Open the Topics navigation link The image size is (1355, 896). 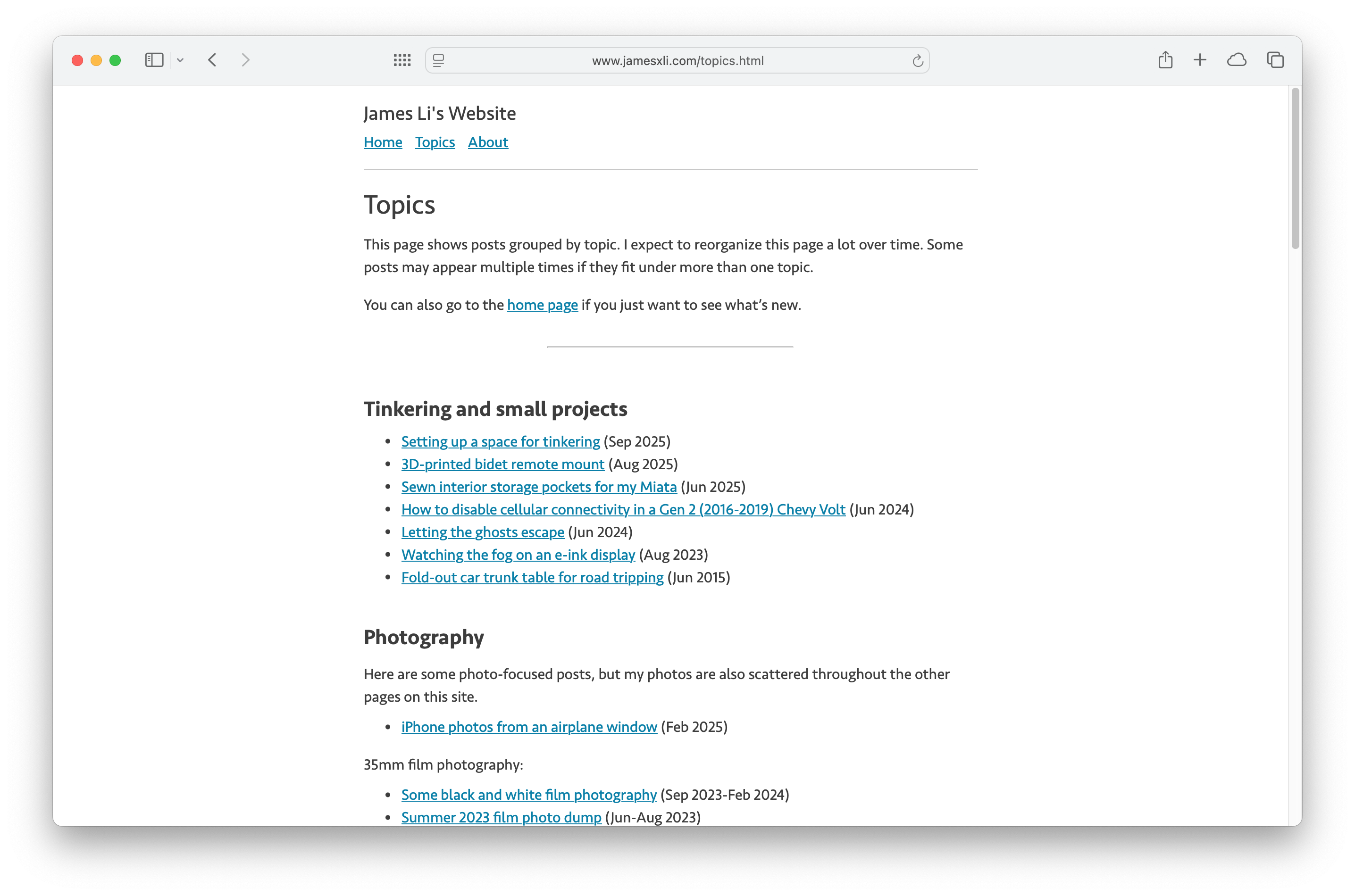click(435, 142)
